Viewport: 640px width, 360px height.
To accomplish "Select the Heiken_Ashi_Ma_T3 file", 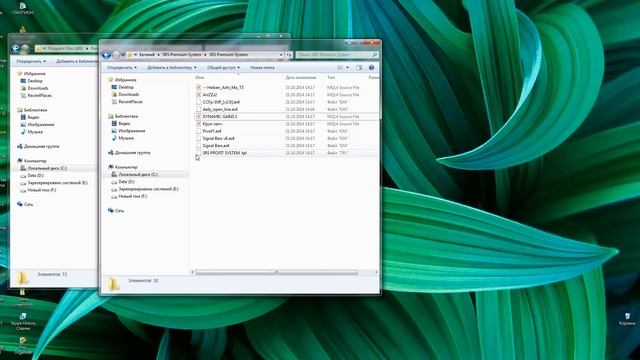I will (x=223, y=87).
